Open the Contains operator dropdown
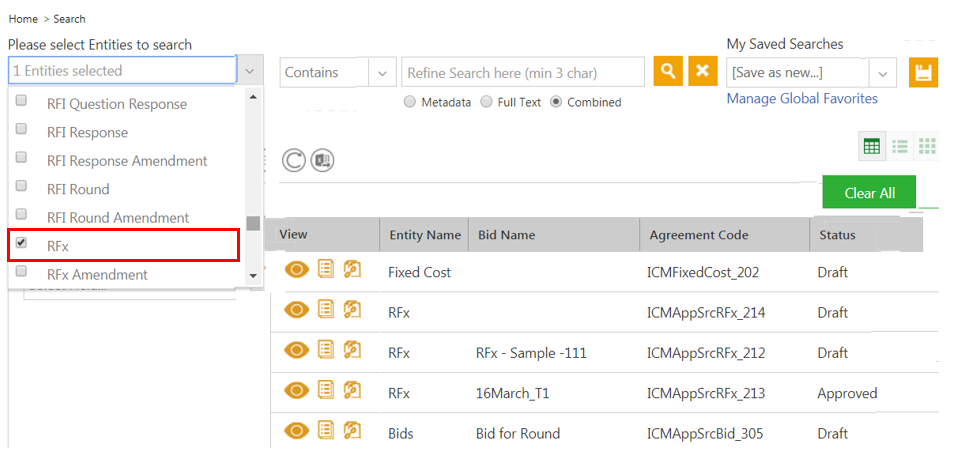958x463 pixels. (x=338, y=72)
